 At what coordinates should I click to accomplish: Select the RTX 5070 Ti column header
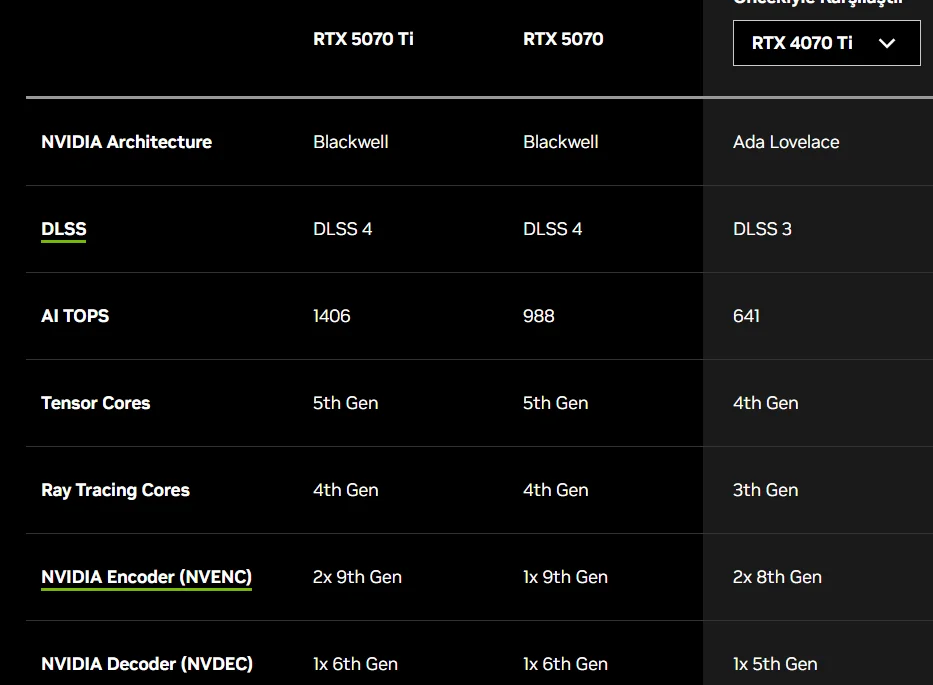(363, 39)
